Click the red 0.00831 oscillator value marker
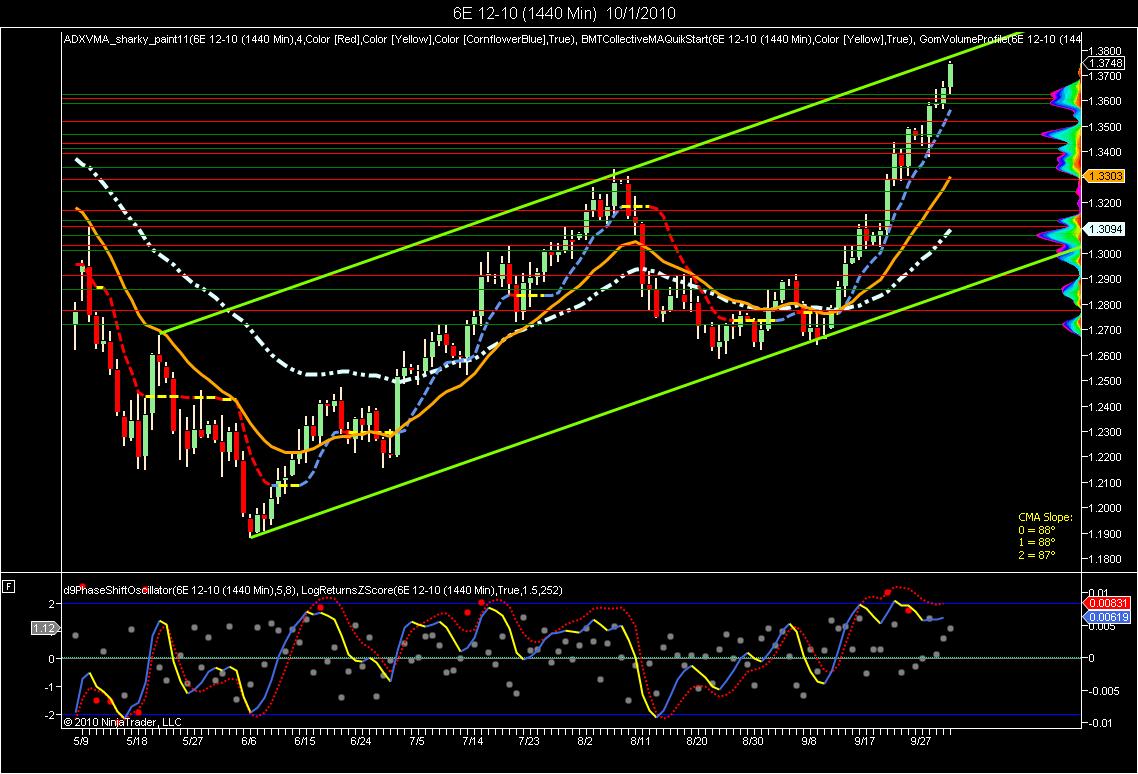 [x=1106, y=603]
